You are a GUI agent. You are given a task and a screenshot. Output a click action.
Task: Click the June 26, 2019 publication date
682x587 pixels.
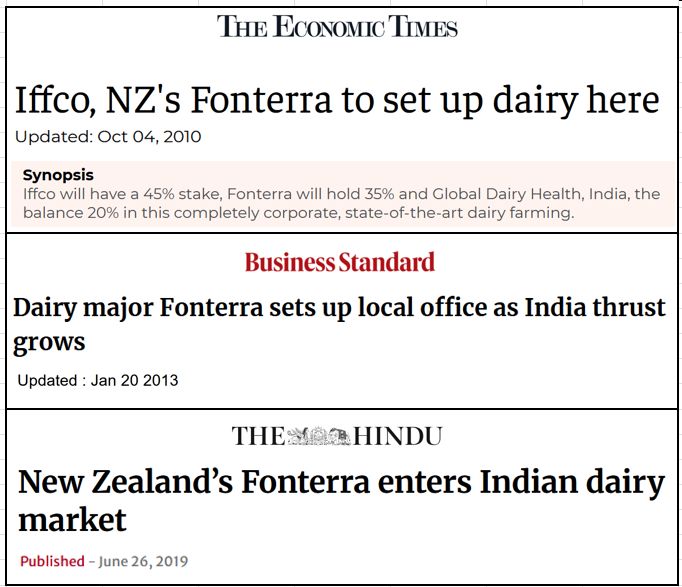click(x=141, y=561)
